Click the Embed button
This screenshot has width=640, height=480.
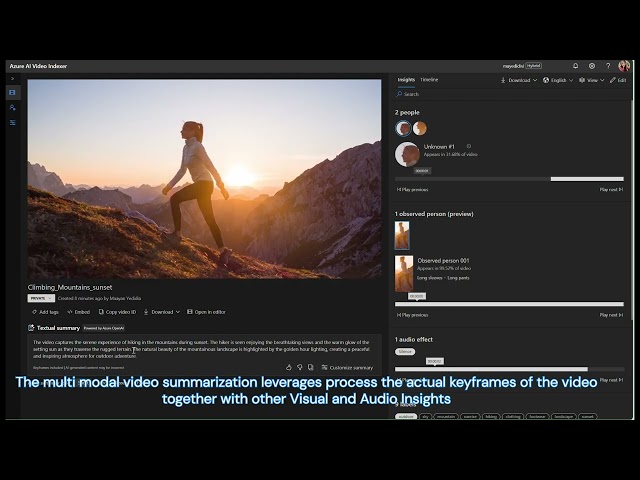(x=78, y=312)
